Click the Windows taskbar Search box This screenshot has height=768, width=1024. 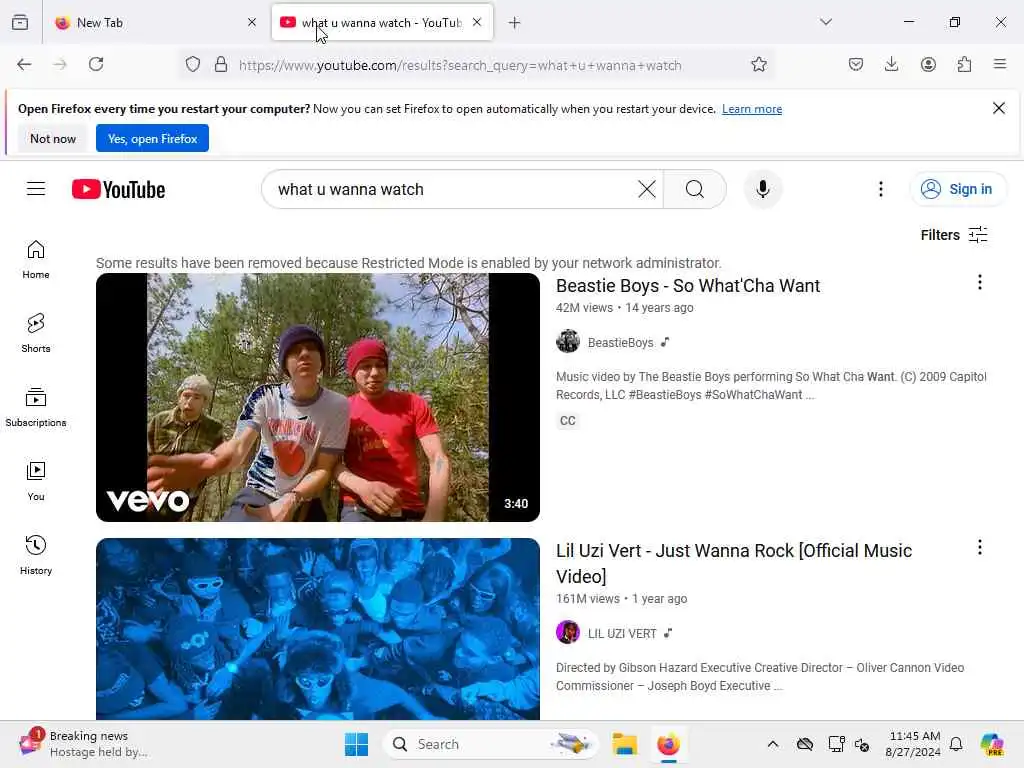pos(491,744)
